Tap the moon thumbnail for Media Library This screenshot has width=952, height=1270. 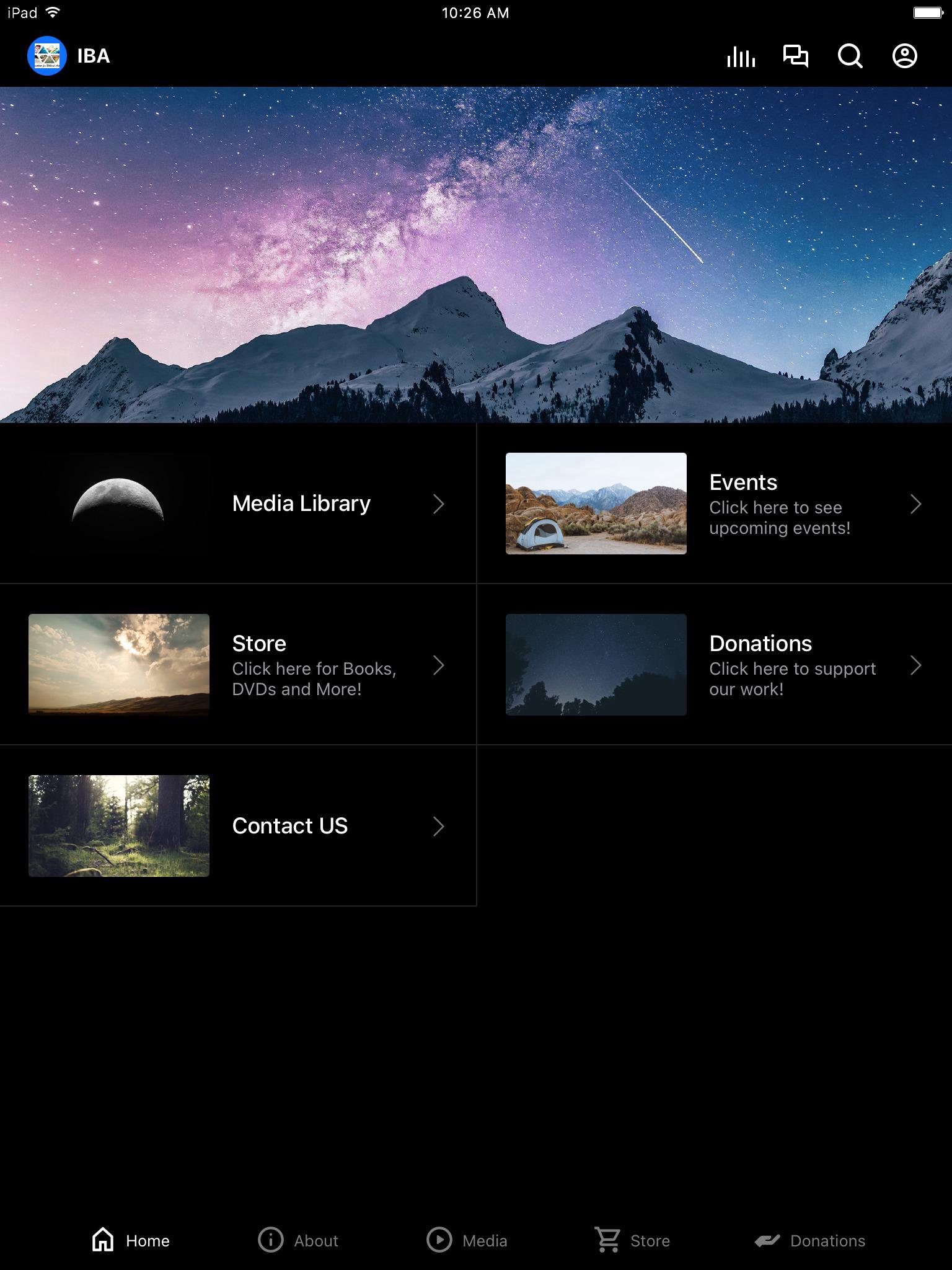point(118,504)
